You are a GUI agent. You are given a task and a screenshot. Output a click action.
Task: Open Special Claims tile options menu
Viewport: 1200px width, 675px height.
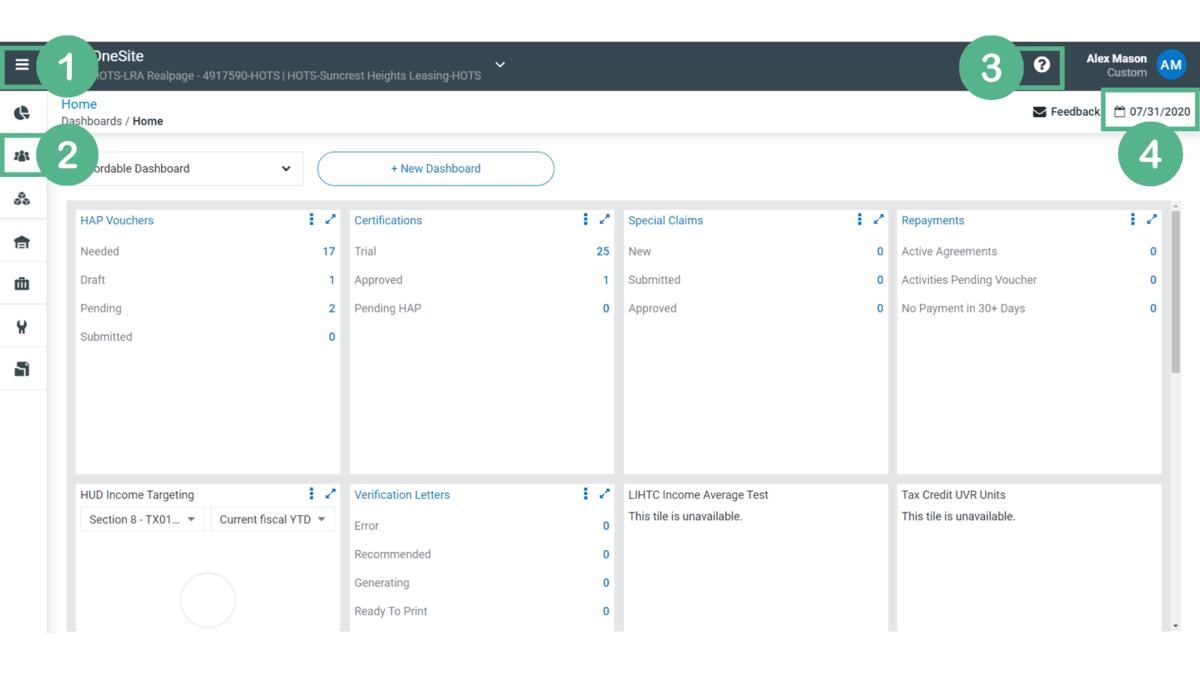tap(859, 219)
